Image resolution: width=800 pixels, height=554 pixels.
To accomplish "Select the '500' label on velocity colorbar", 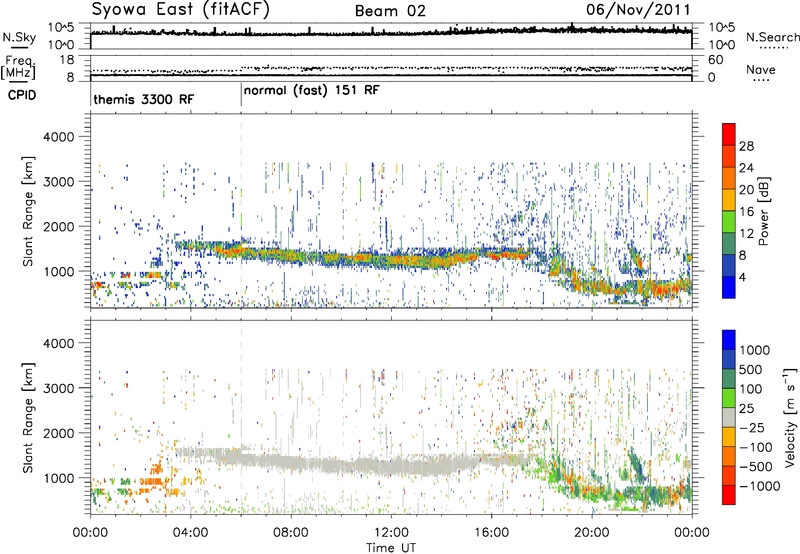I will click(x=750, y=370).
